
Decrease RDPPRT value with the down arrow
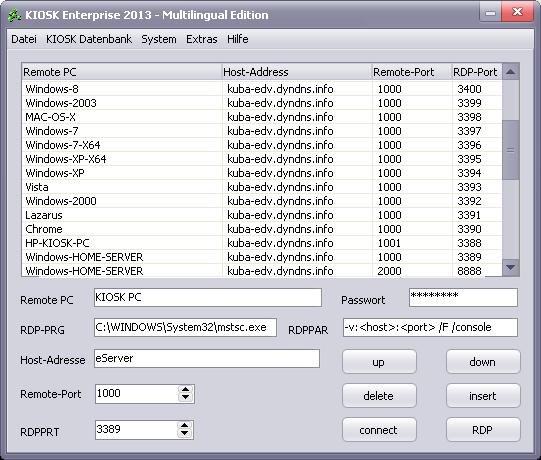tap(185, 433)
